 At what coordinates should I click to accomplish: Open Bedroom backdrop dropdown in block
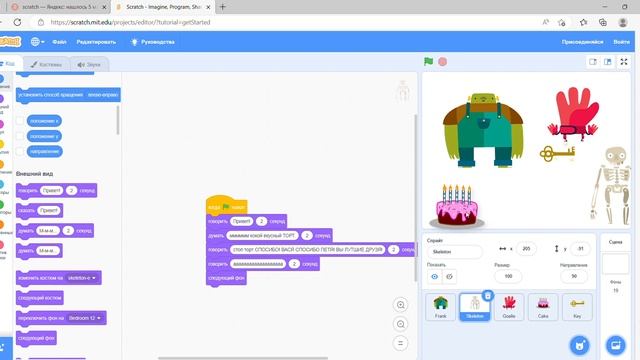[x=85, y=318]
